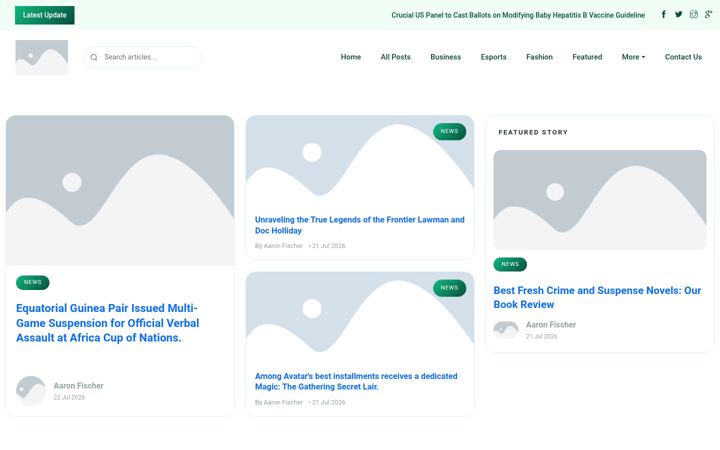The image size is (720, 450).
Task: Click the author avatar on Equatorial Guinea card
Action: (x=31, y=391)
